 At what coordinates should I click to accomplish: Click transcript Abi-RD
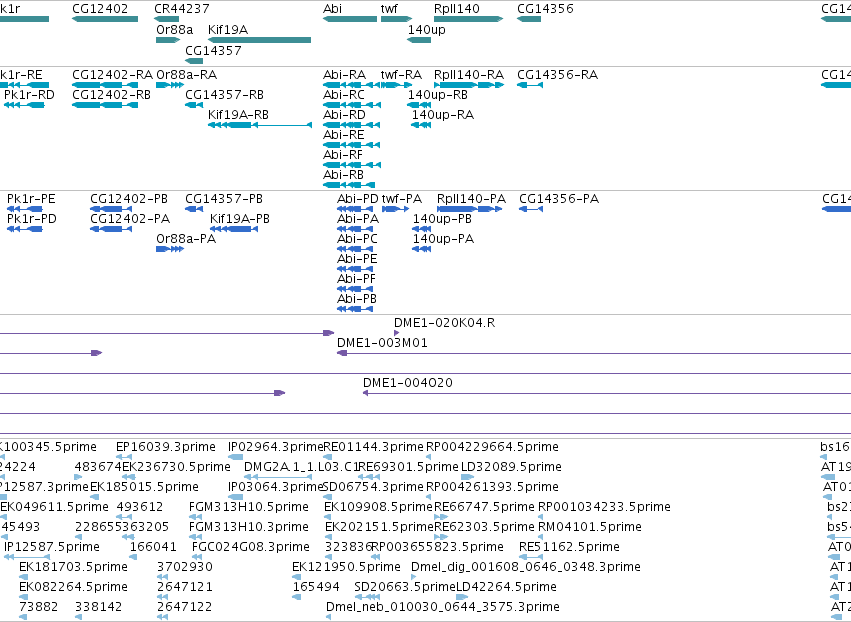click(351, 125)
